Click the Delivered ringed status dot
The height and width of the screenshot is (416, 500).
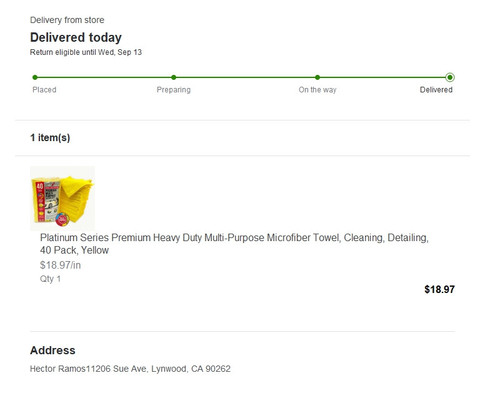coord(450,77)
